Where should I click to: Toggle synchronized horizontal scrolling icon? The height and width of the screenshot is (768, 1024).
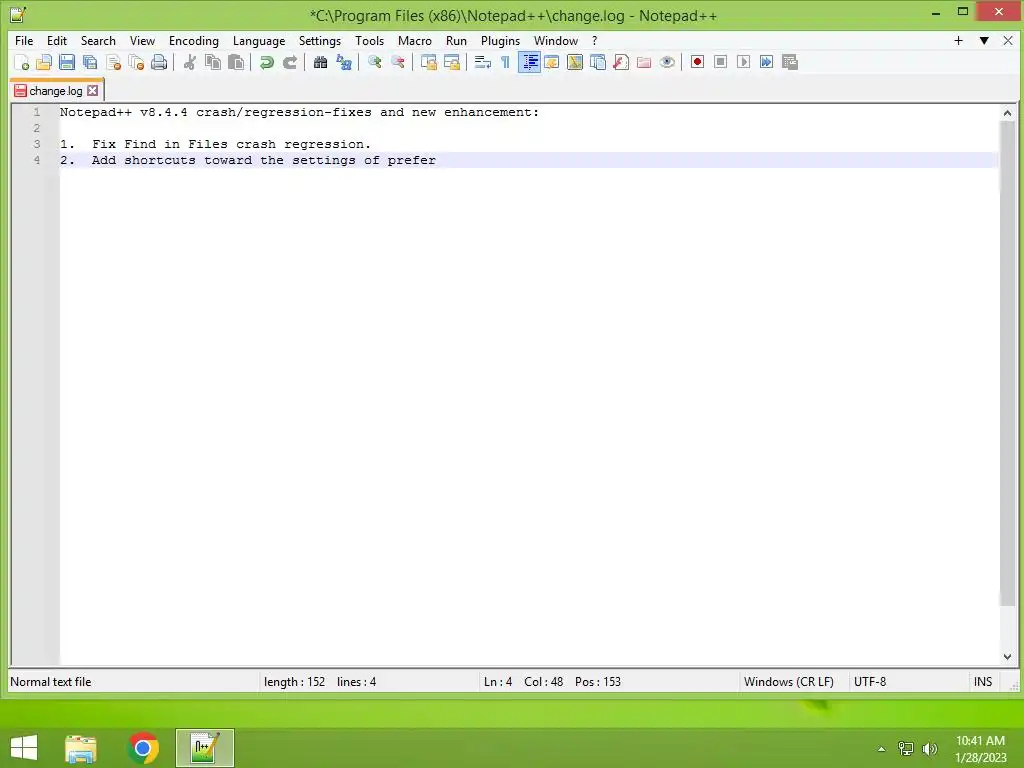(x=451, y=62)
